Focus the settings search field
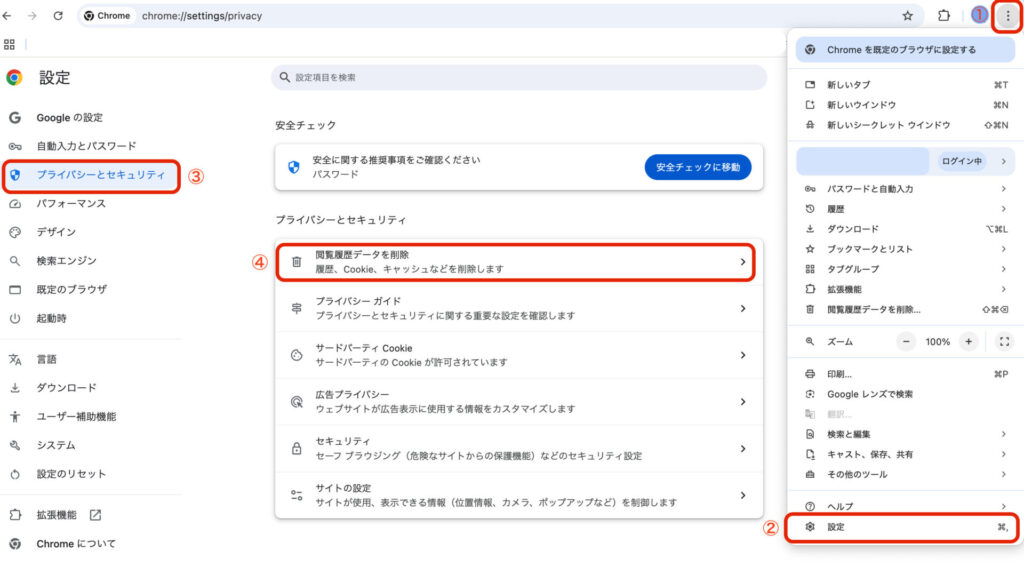Viewport: 1024px width, 575px height. [x=519, y=77]
